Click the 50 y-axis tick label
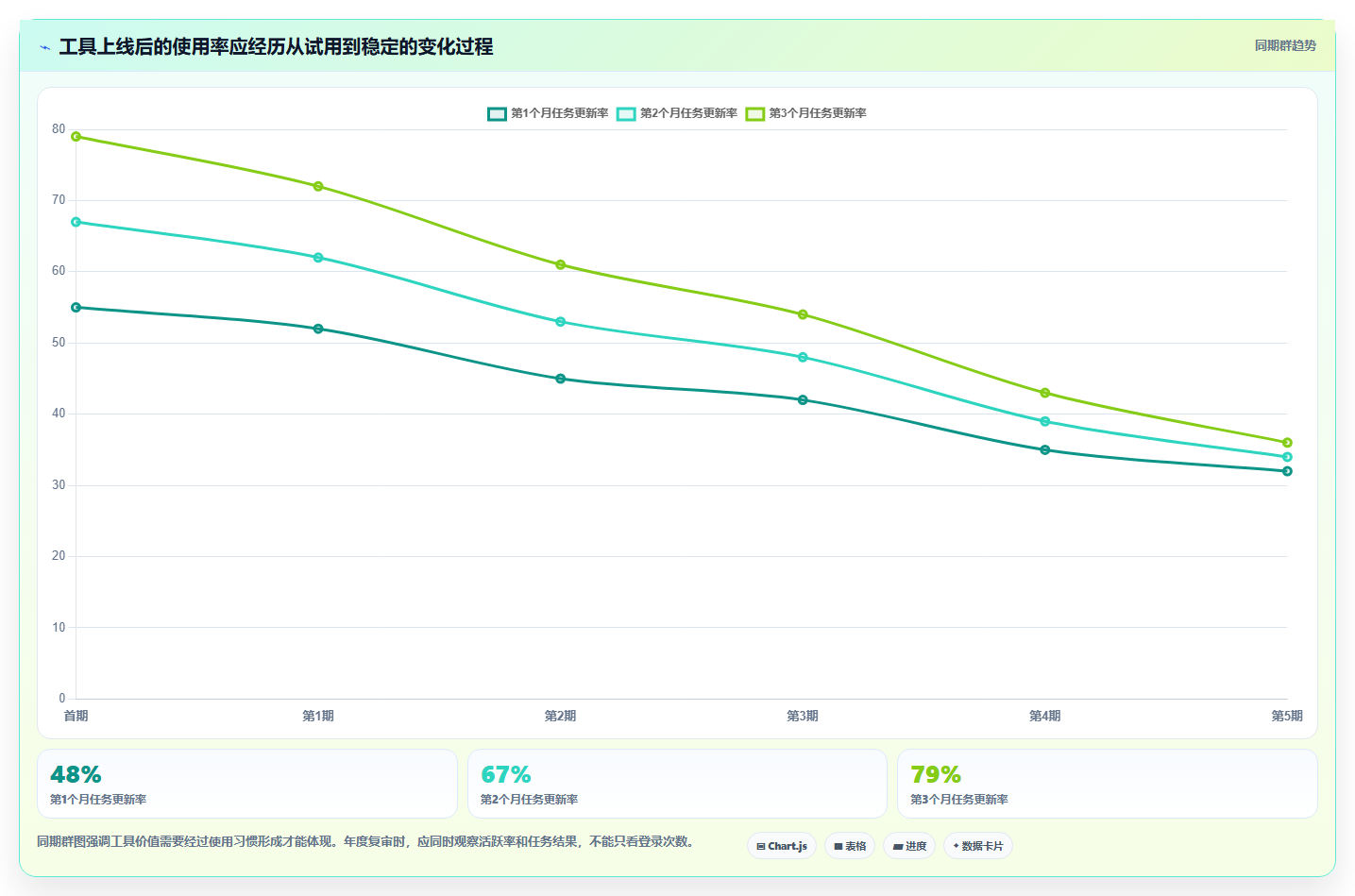The width and height of the screenshot is (1355, 896). click(x=59, y=343)
